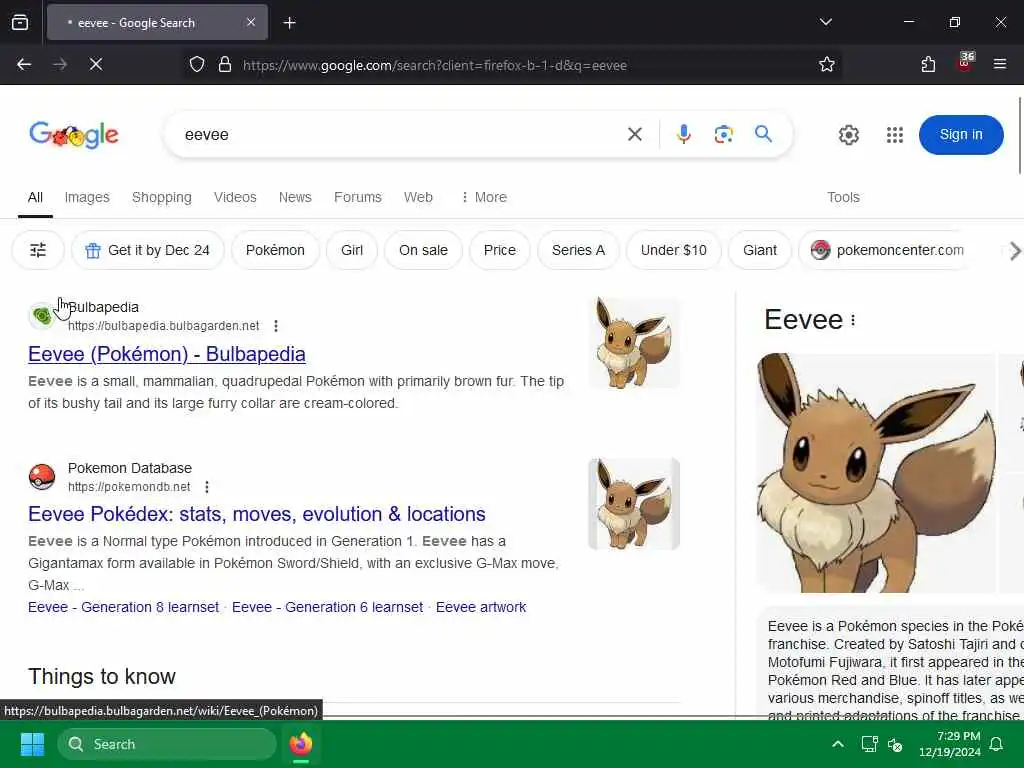The image size is (1024, 768).
Task: Open tracking protection shield icon
Action: [197, 65]
